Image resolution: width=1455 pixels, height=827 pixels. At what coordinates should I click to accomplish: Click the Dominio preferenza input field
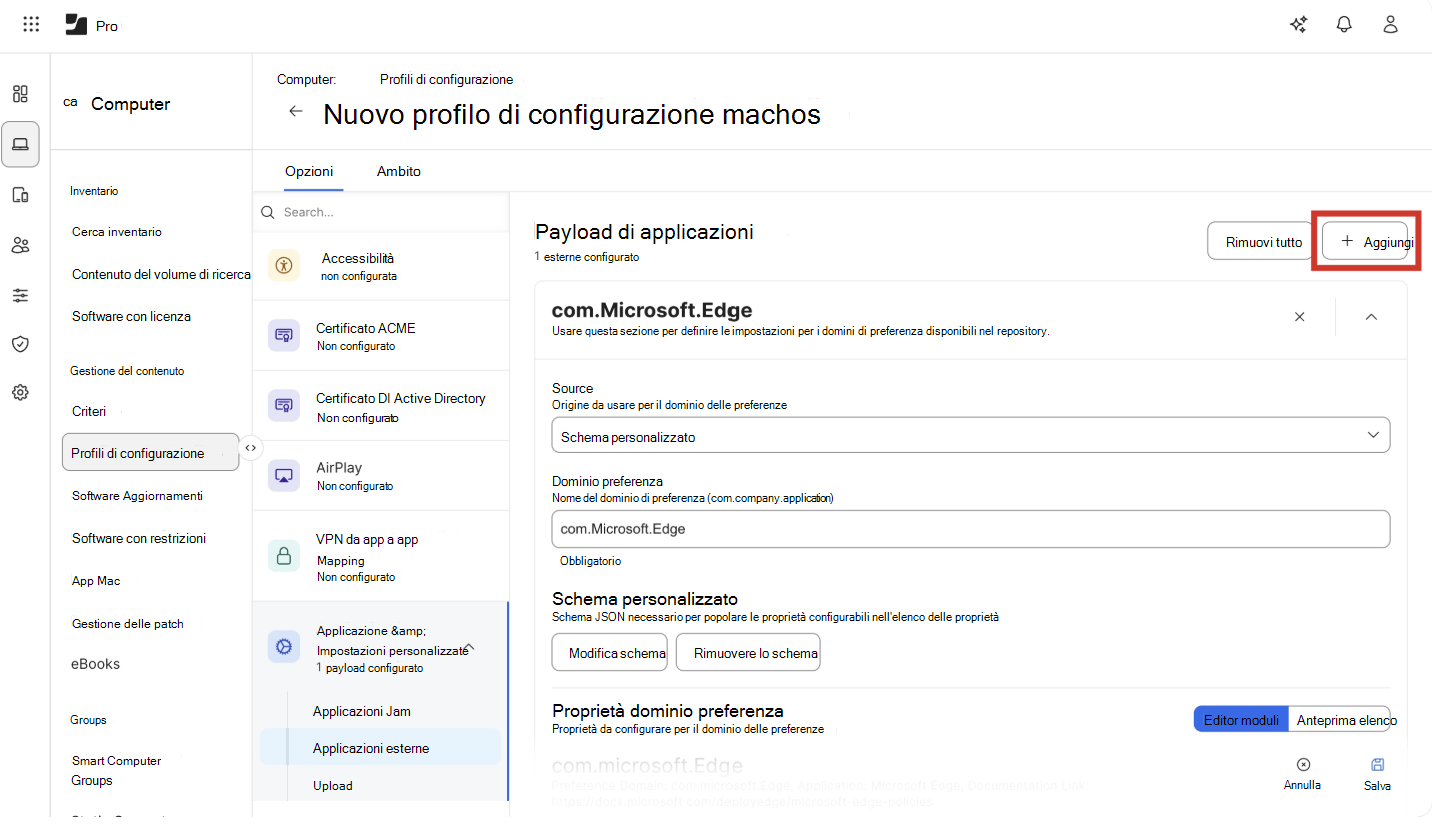point(971,529)
